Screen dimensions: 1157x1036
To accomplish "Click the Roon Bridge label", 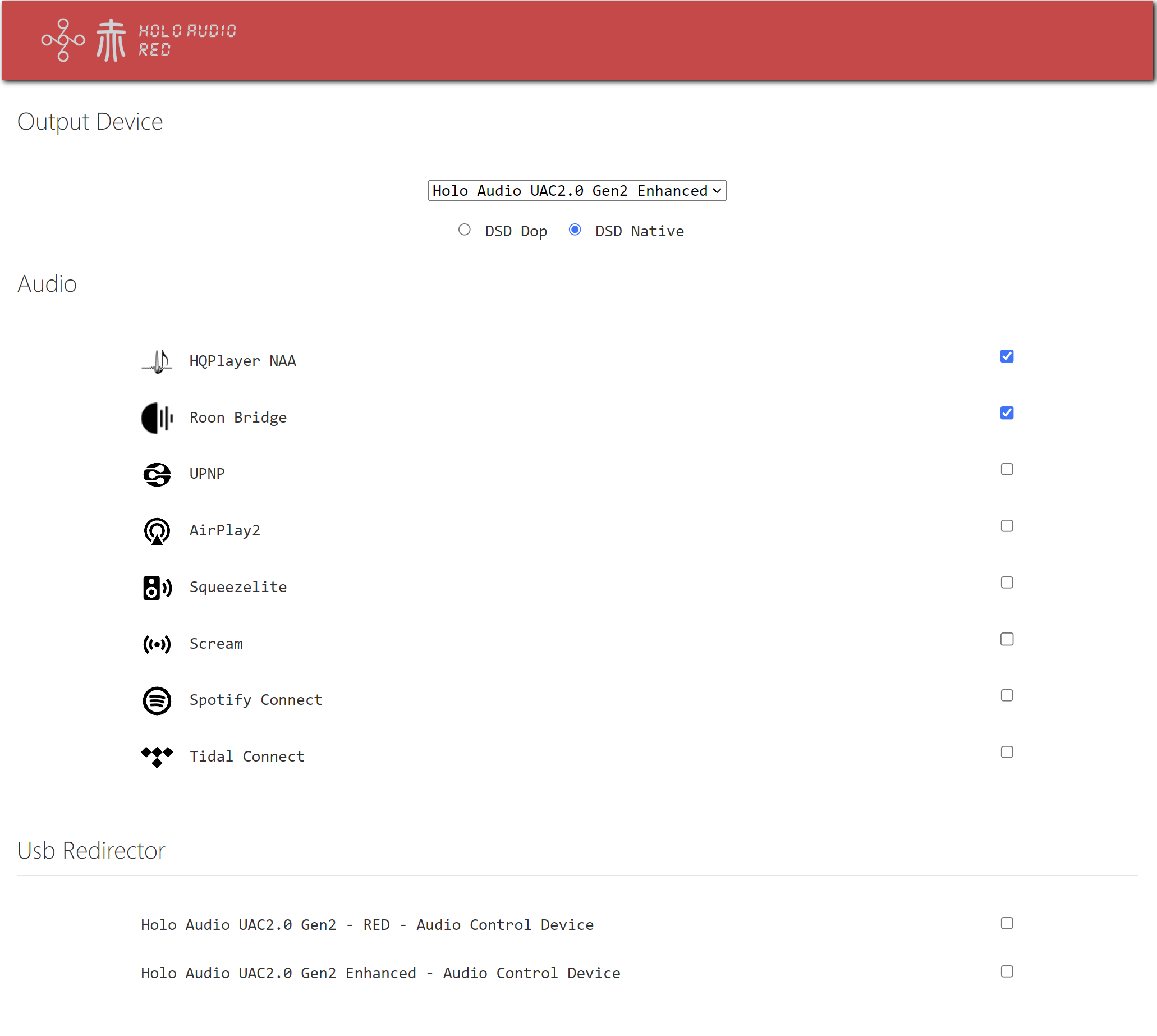I will [x=238, y=418].
